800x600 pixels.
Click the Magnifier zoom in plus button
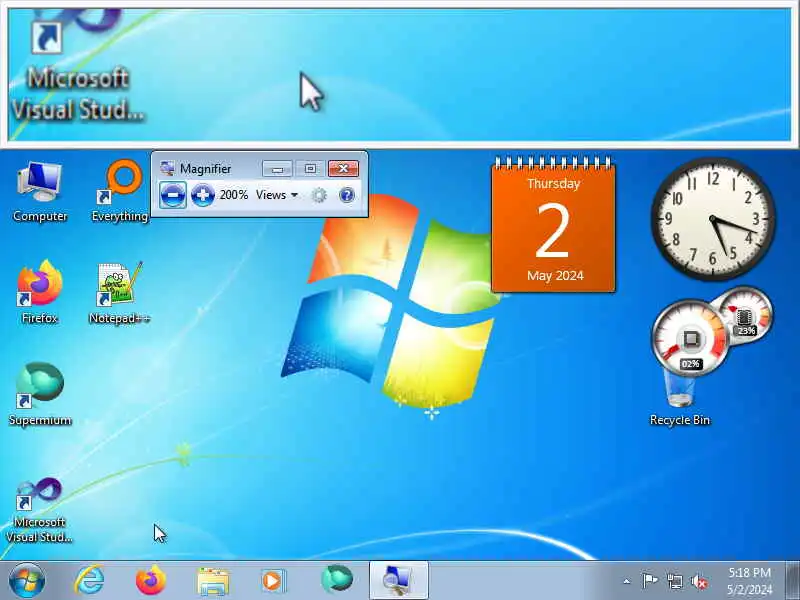coord(203,195)
